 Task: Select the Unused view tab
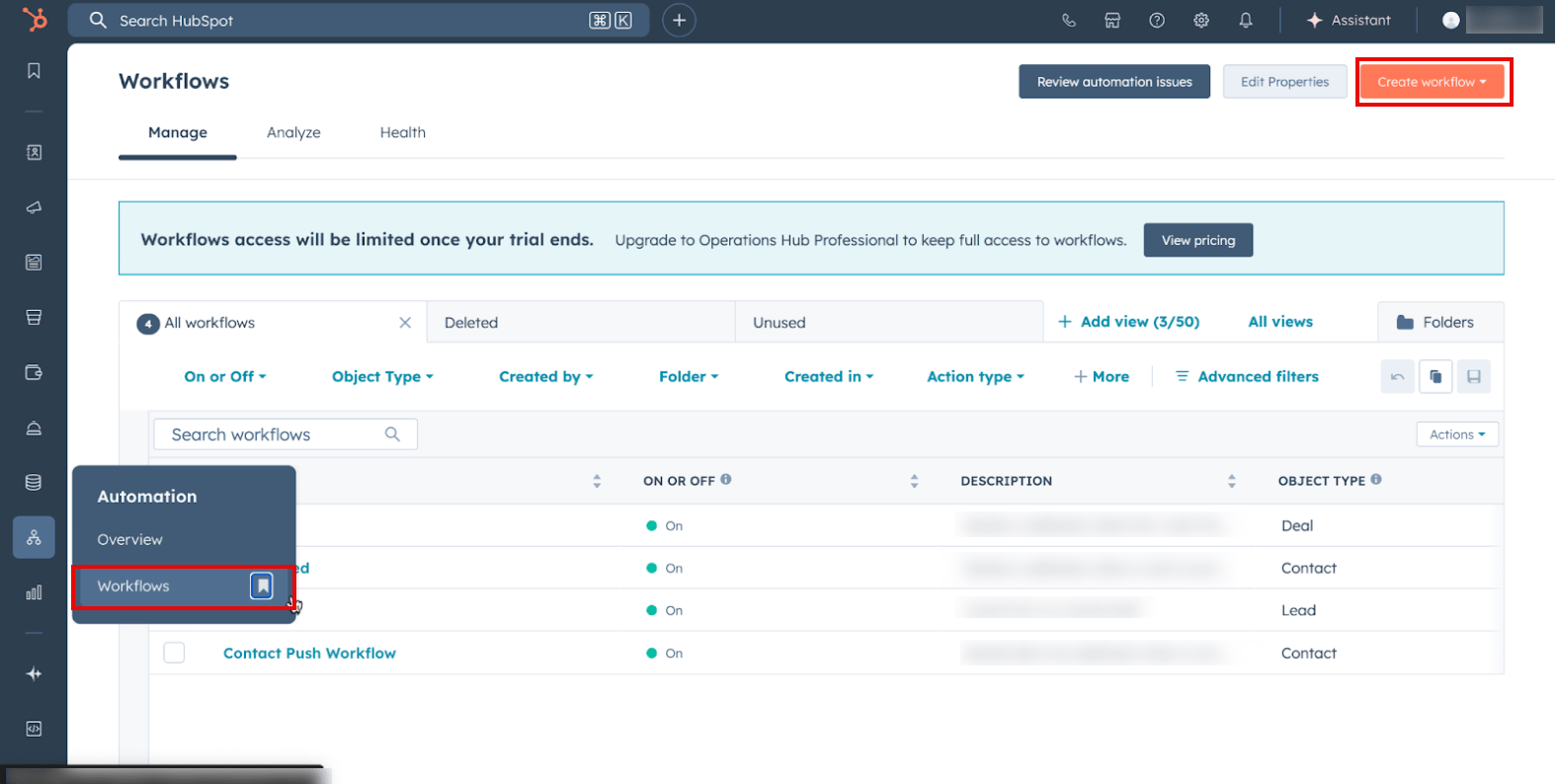click(889, 323)
